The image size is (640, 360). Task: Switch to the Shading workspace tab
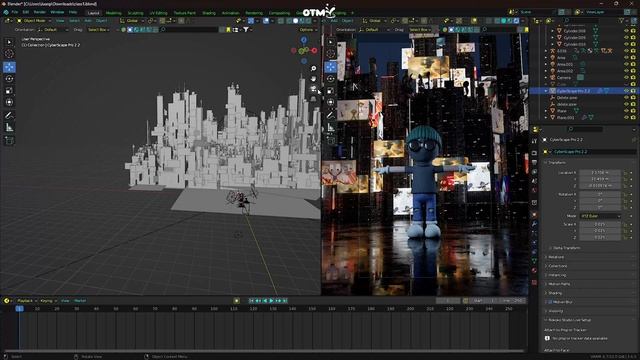pyautogui.click(x=209, y=13)
